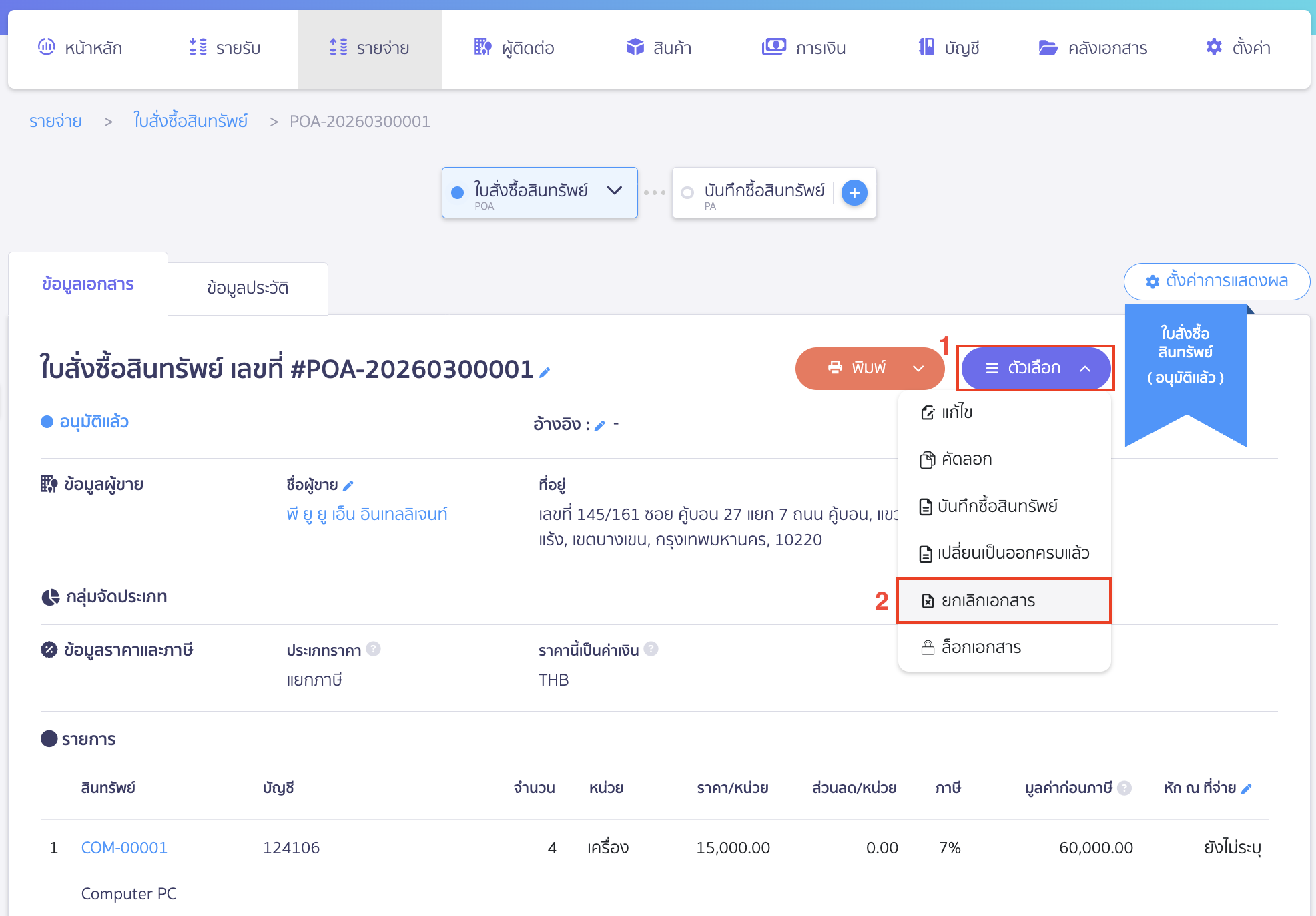This screenshot has width=1316, height=916.
Task: Click the help icon beside ประเภทราคา
Action: pyautogui.click(x=374, y=649)
